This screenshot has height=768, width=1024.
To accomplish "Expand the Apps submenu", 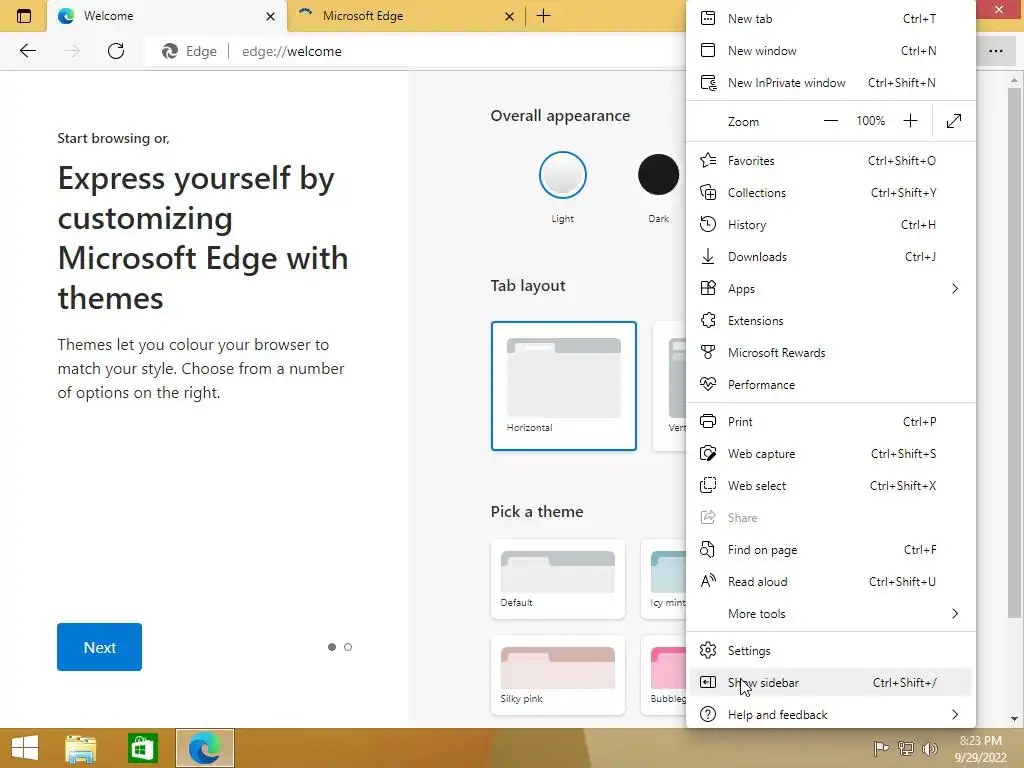I will coord(955,288).
